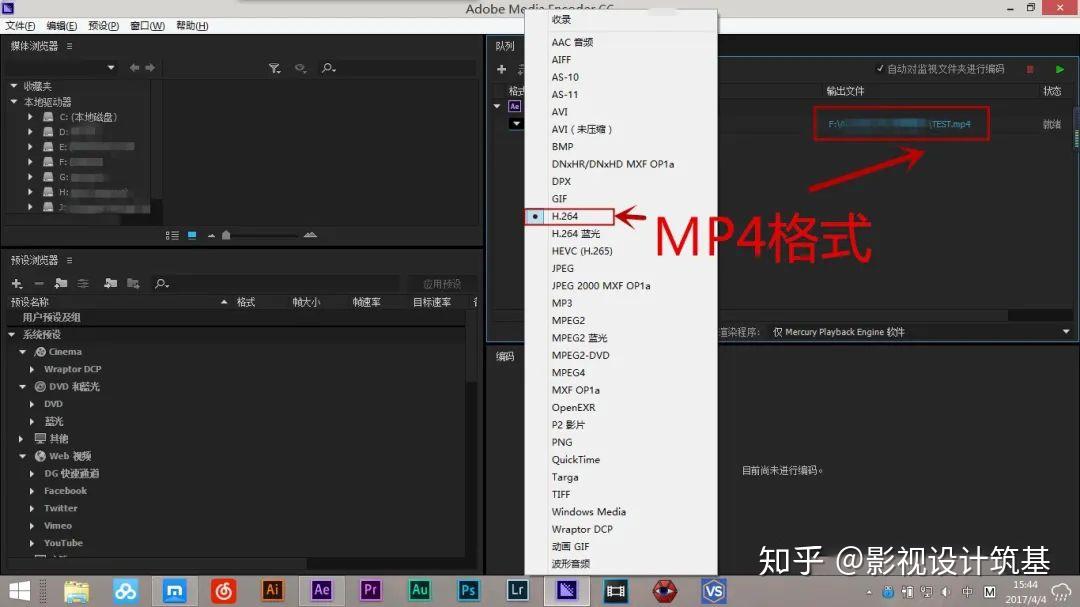
Task: Open preset settings sliders icon
Action: pyautogui.click(x=83, y=284)
